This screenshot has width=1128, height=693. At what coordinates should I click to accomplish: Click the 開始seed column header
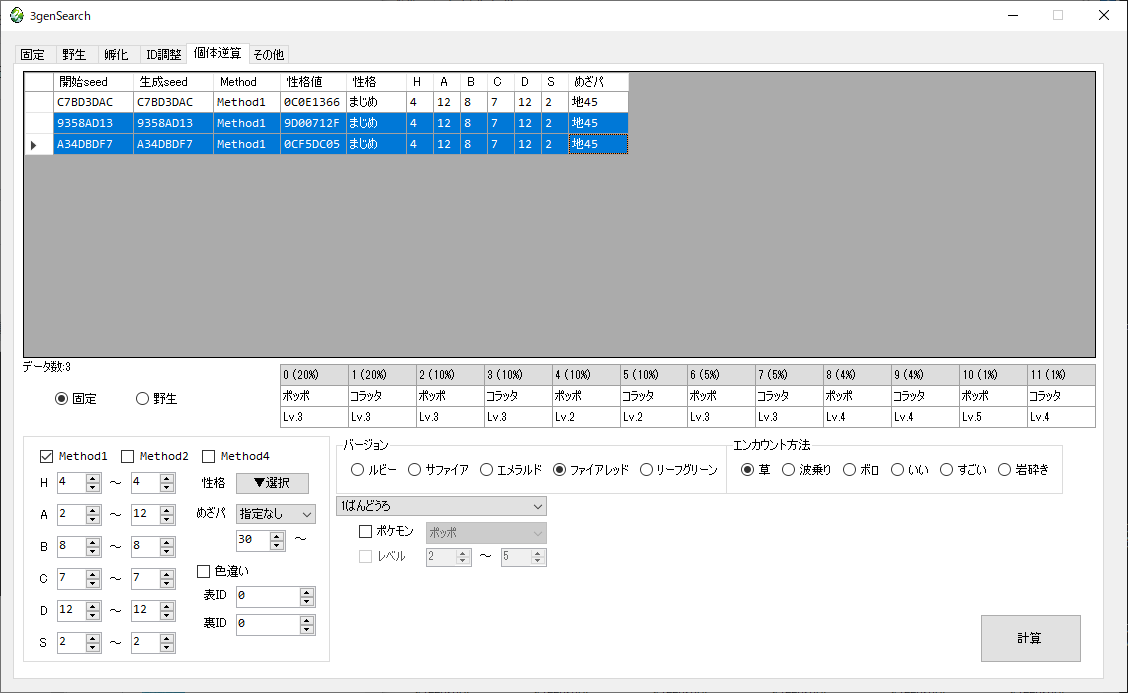[x=94, y=82]
